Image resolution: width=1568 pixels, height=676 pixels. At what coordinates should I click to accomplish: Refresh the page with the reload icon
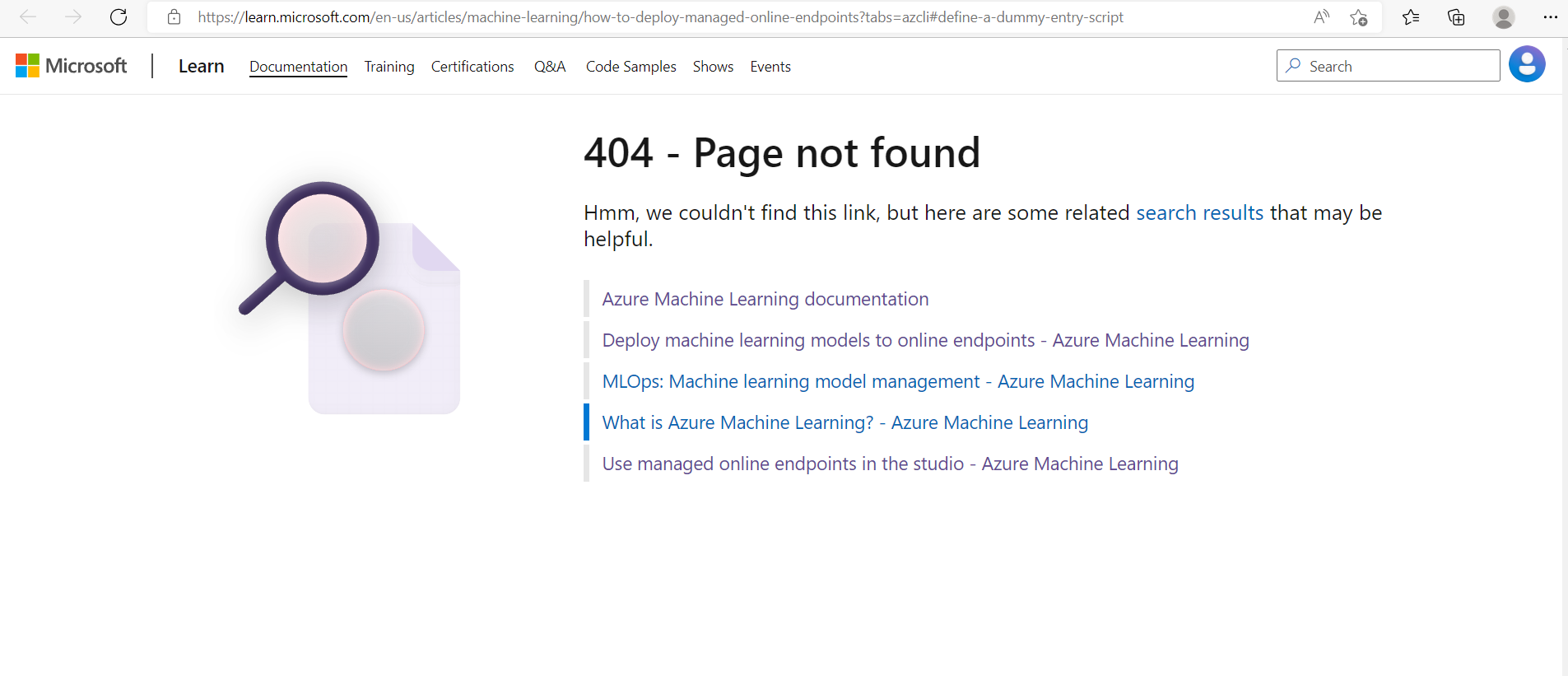[119, 16]
